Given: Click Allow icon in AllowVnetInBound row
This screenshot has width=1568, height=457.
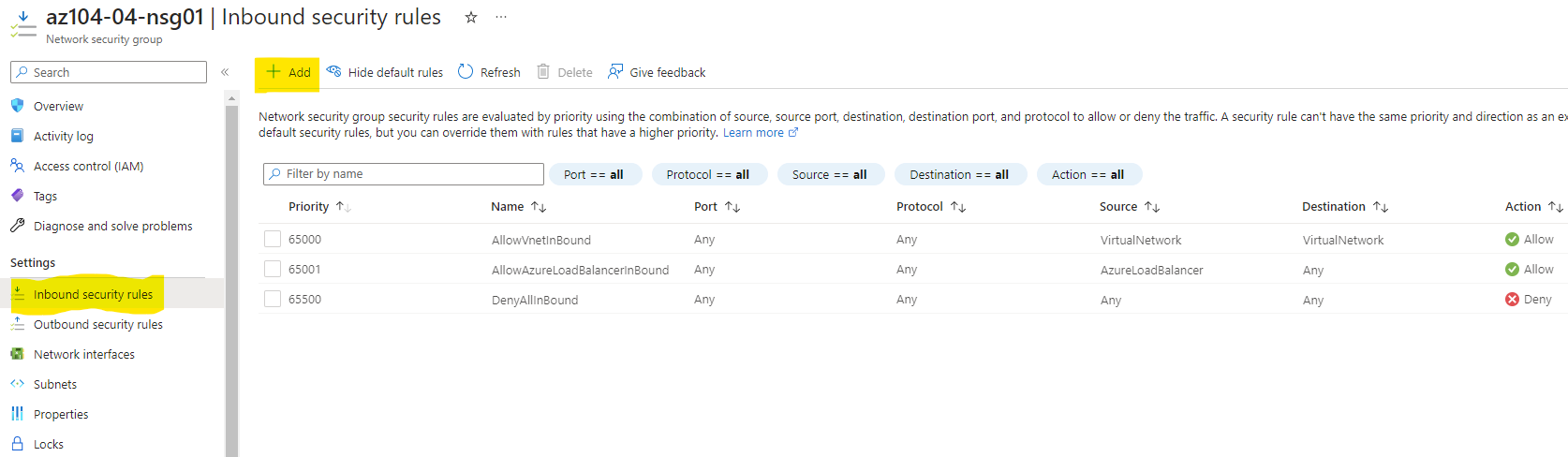Looking at the screenshot, I should click(1512, 240).
